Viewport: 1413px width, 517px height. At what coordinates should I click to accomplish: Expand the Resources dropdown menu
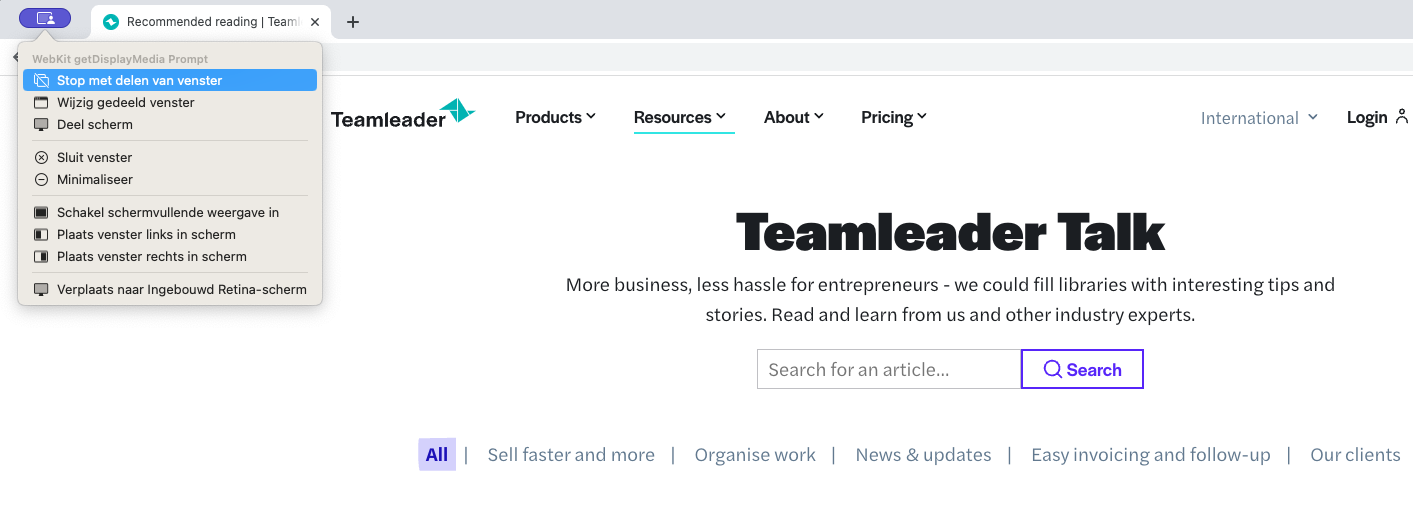pos(680,117)
